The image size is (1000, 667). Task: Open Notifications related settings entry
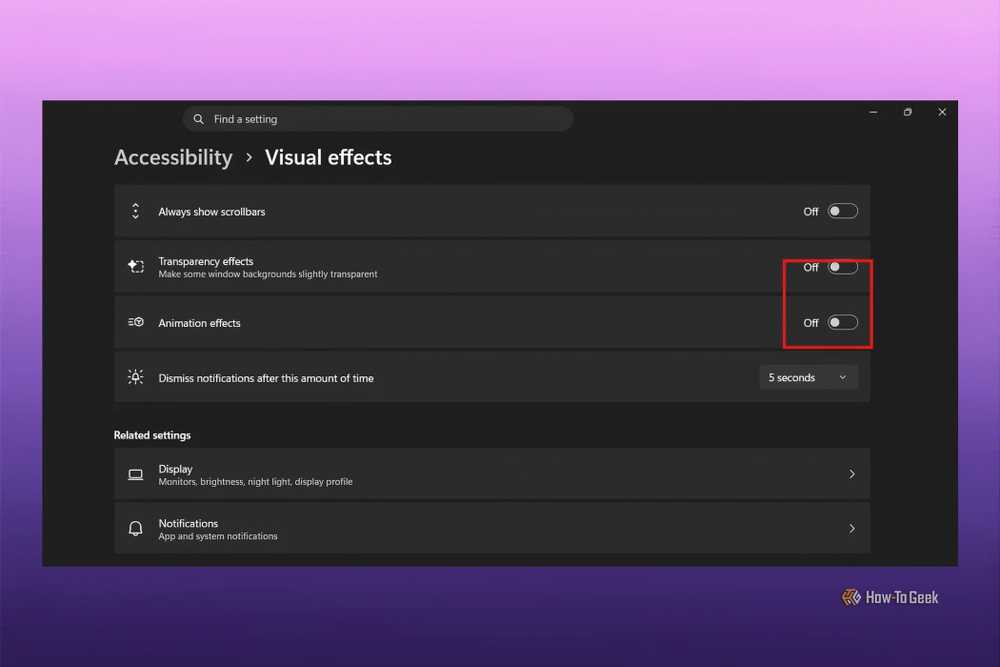point(492,529)
